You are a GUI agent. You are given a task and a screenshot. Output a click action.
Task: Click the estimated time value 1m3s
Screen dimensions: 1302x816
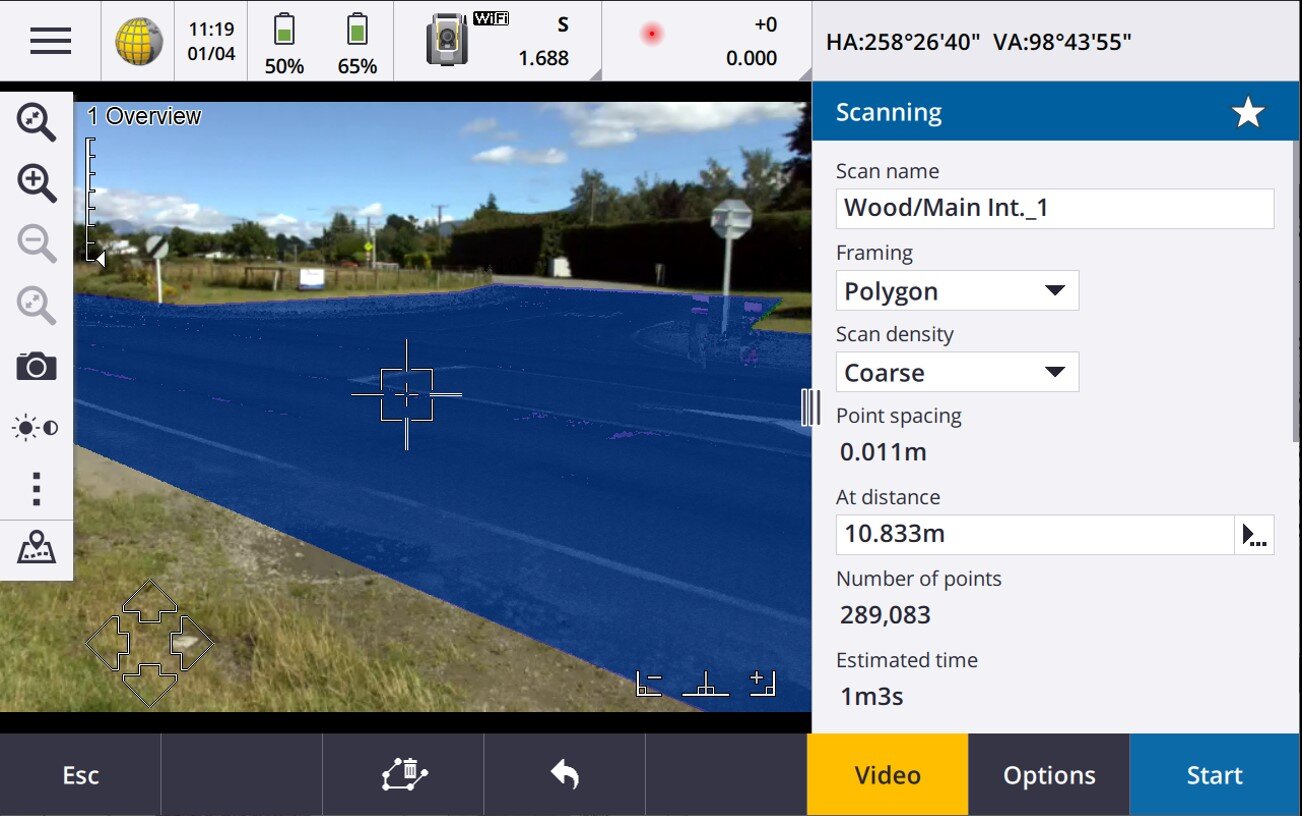(871, 696)
